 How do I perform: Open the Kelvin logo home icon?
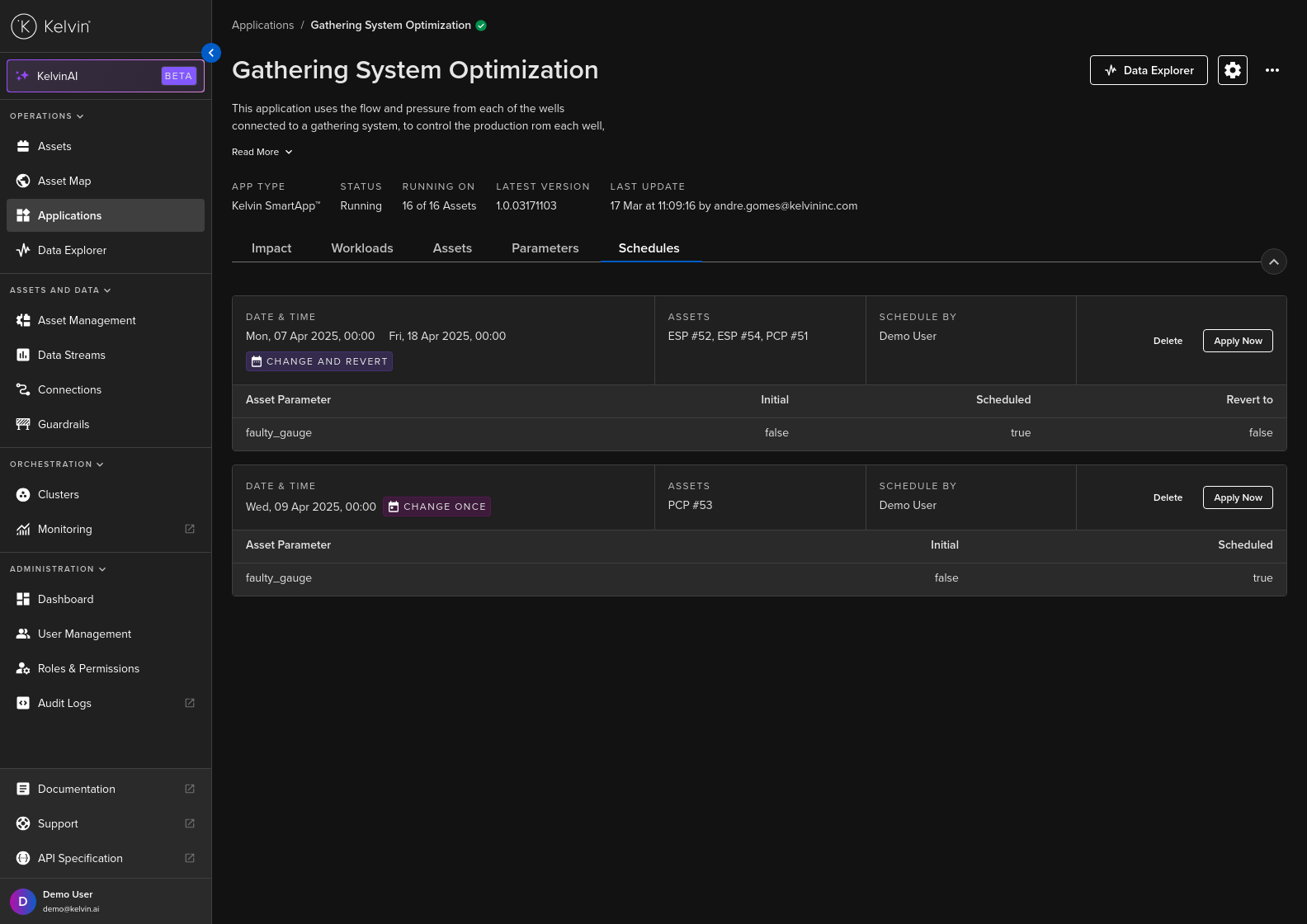pos(24,26)
